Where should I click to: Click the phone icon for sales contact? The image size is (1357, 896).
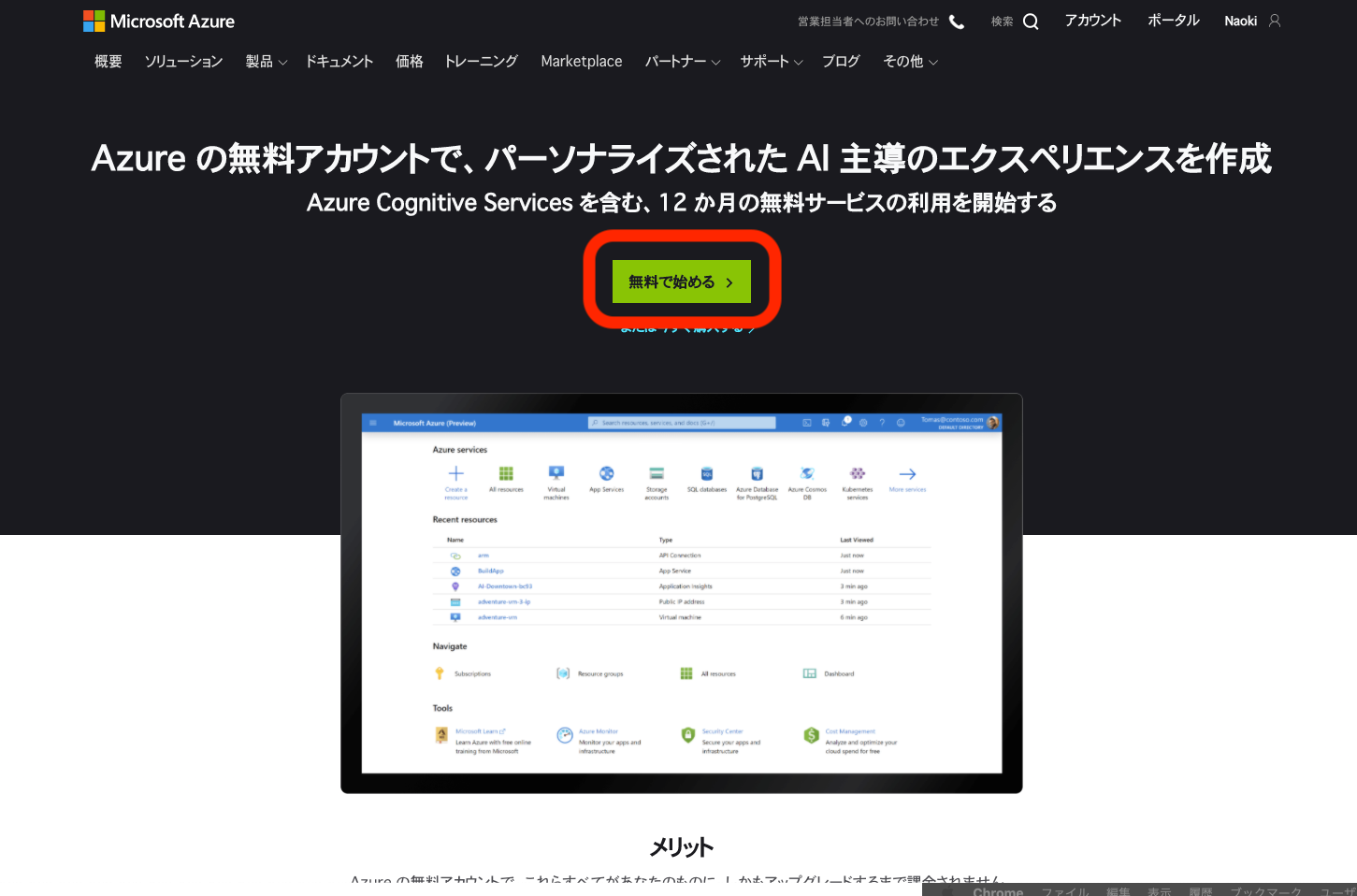(956, 20)
